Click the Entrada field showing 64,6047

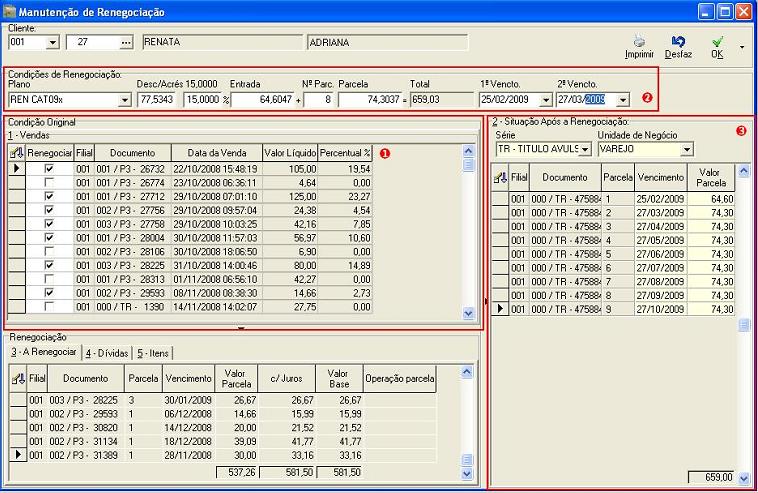coord(262,100)
